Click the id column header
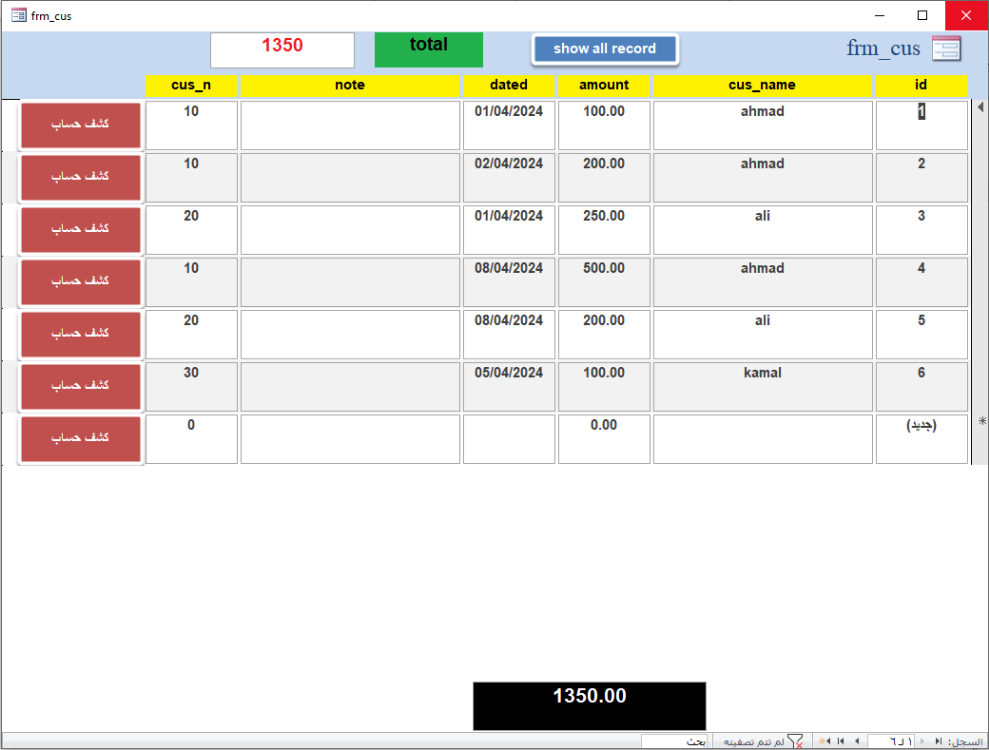The image size is (989, 750). pos(922,86)
